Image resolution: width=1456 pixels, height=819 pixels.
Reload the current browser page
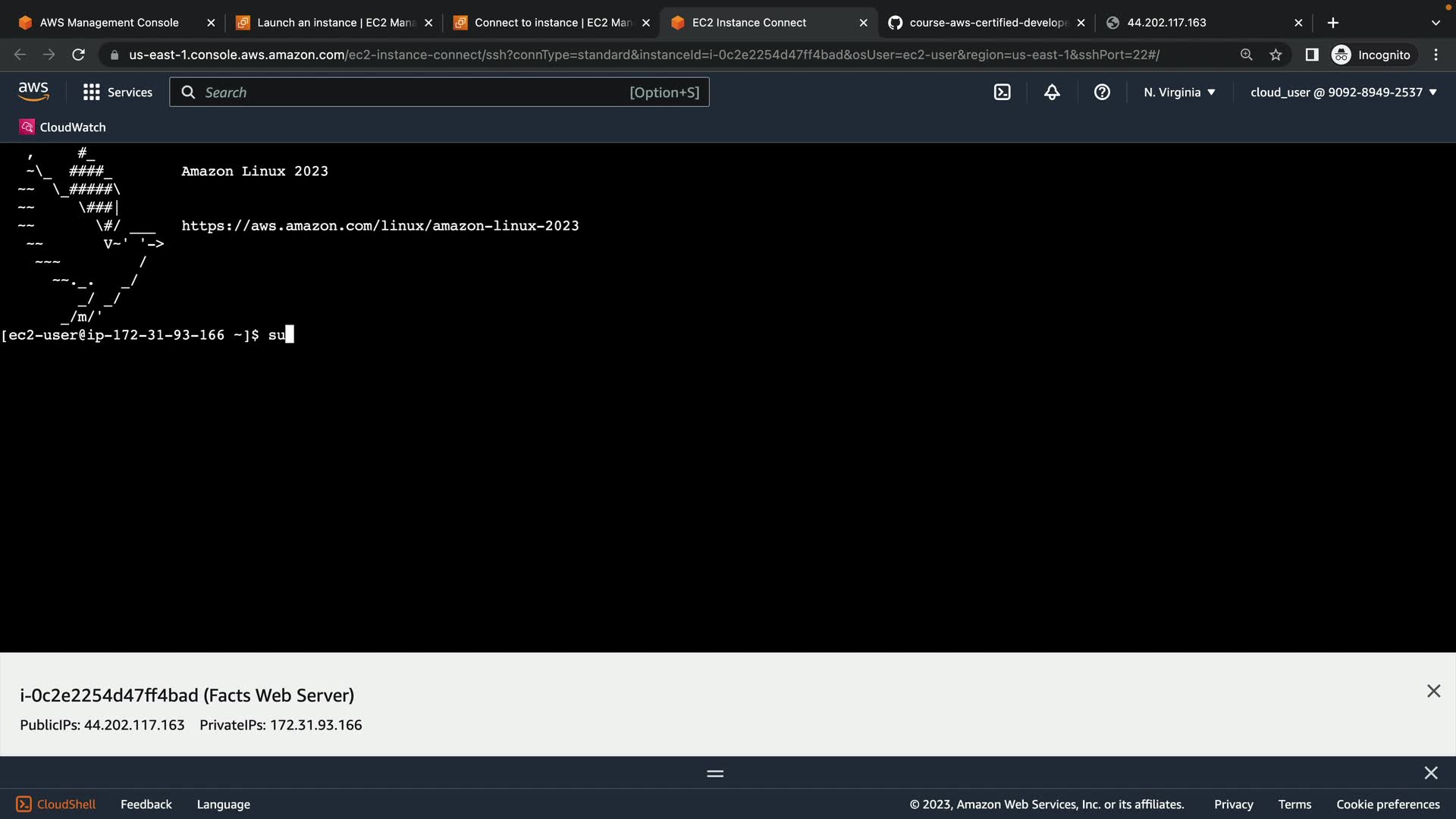(78, 55)
